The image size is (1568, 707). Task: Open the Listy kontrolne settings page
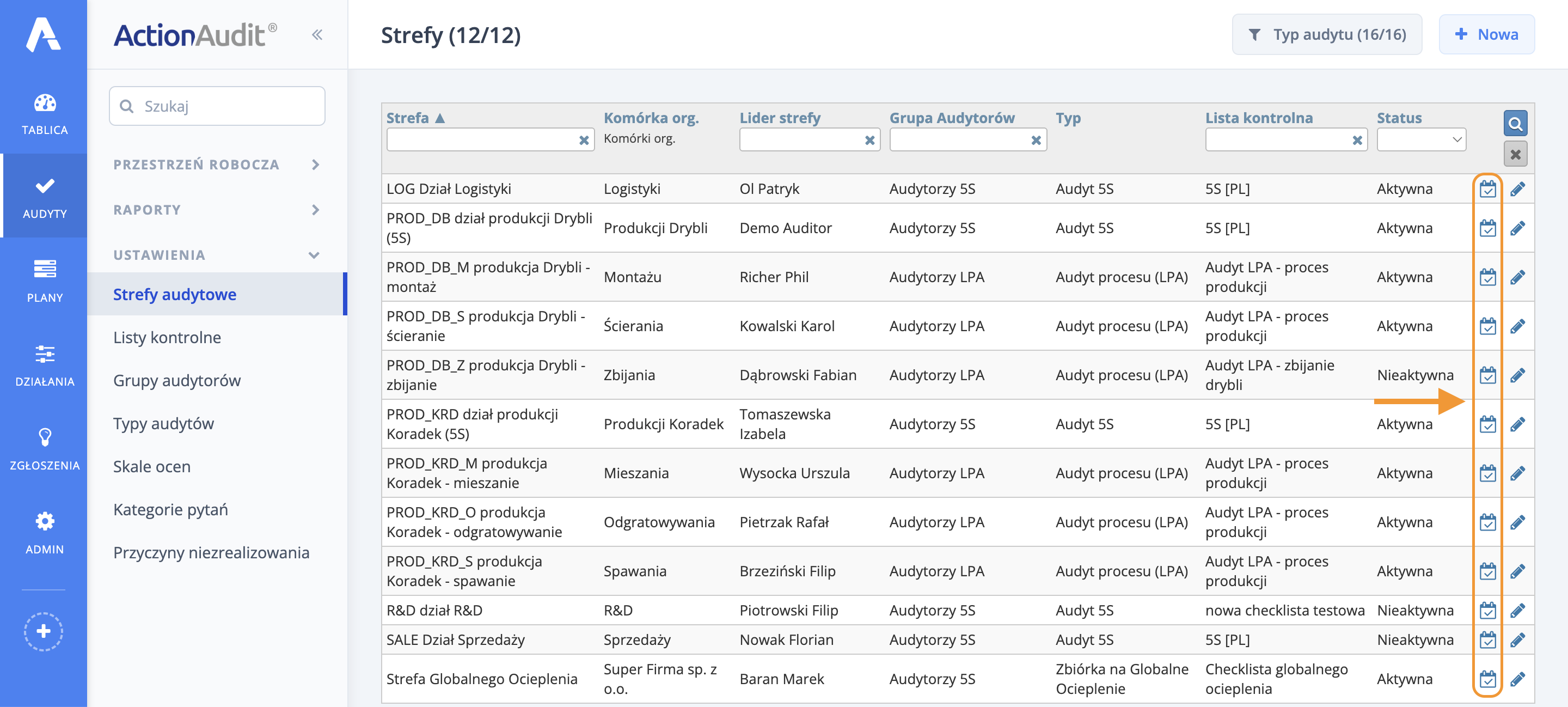[166, 337]
